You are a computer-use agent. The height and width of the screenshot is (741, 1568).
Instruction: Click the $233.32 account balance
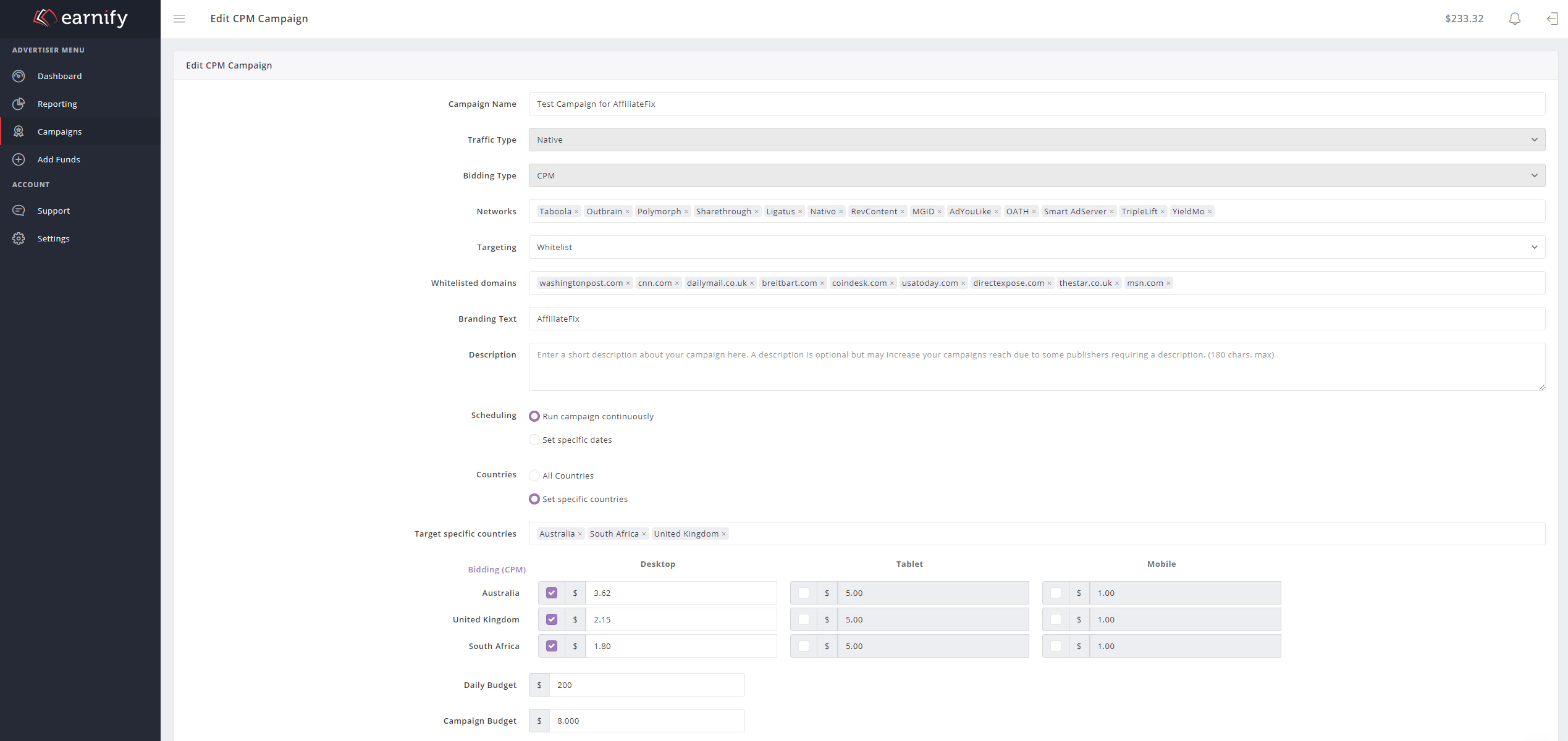tap(1464, 19)
